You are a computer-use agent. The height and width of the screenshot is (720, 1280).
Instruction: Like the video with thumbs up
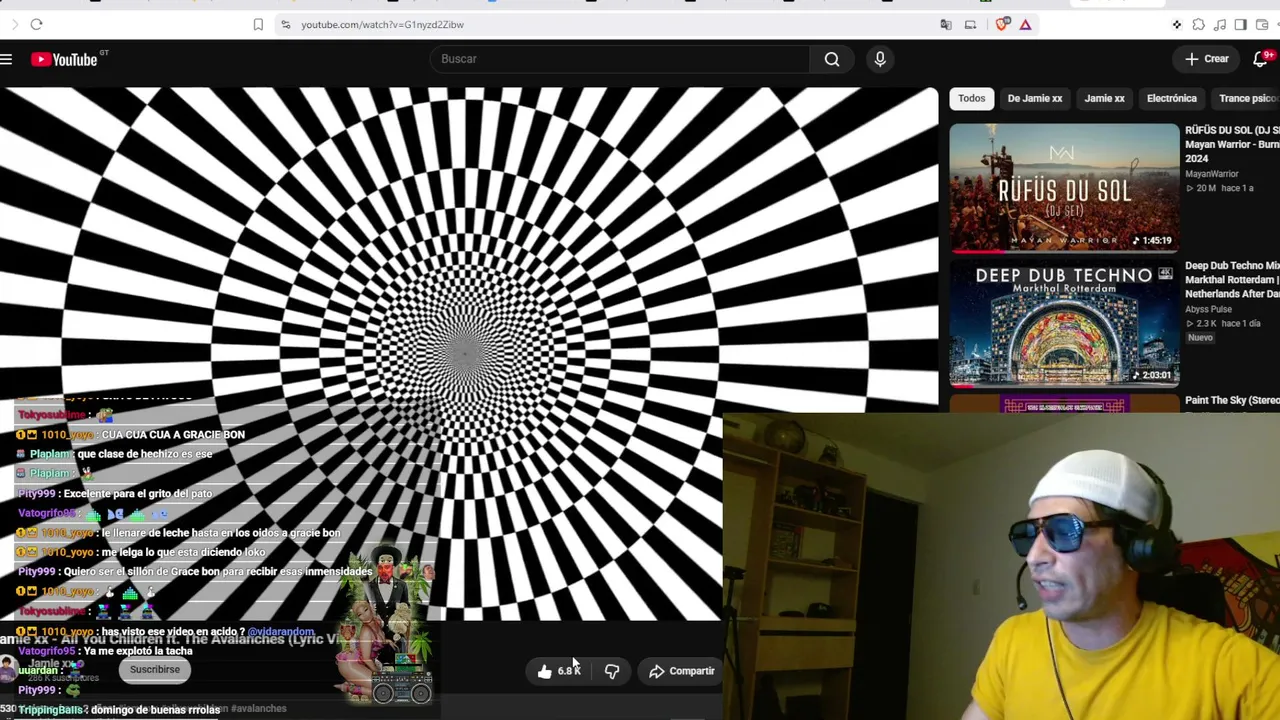click(558, 671)
